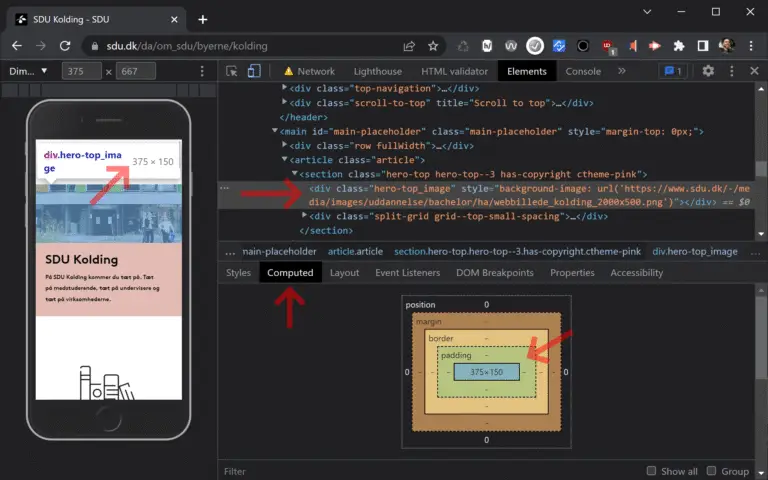This screenshot has height=480, width=768.
Task: Select the Computed pane tab
Action: point(290,273)
